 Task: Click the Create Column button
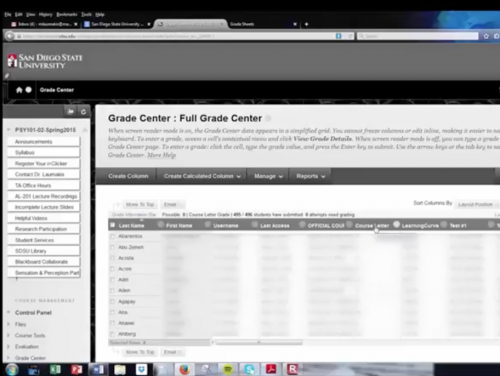[128, 176]
